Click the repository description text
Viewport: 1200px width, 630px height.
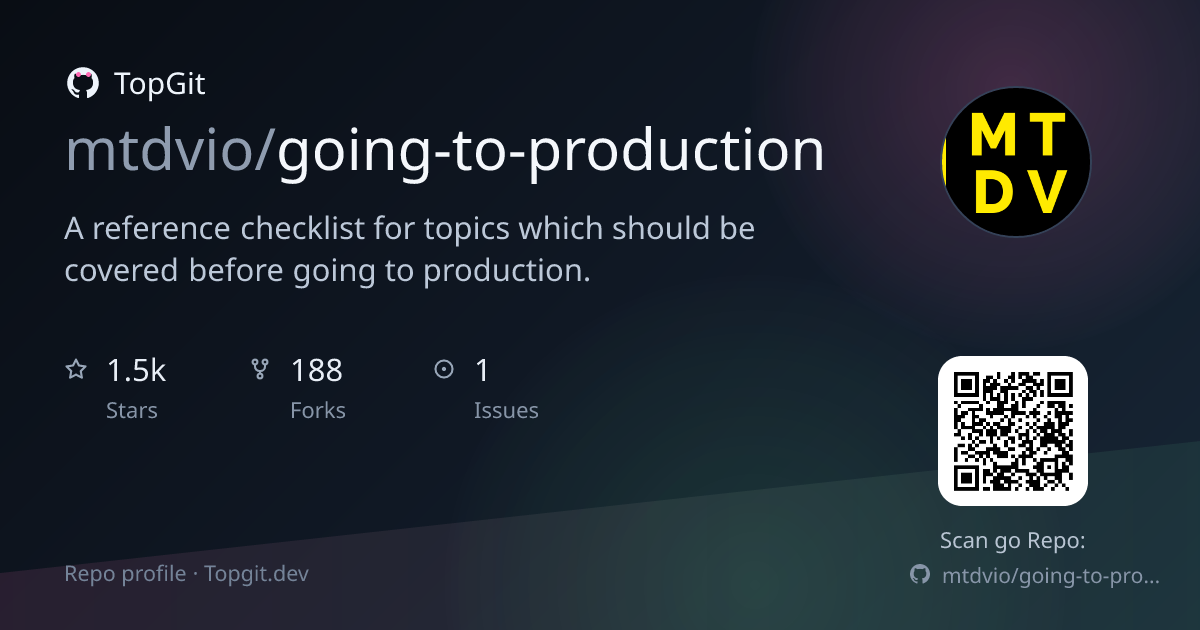410,249
